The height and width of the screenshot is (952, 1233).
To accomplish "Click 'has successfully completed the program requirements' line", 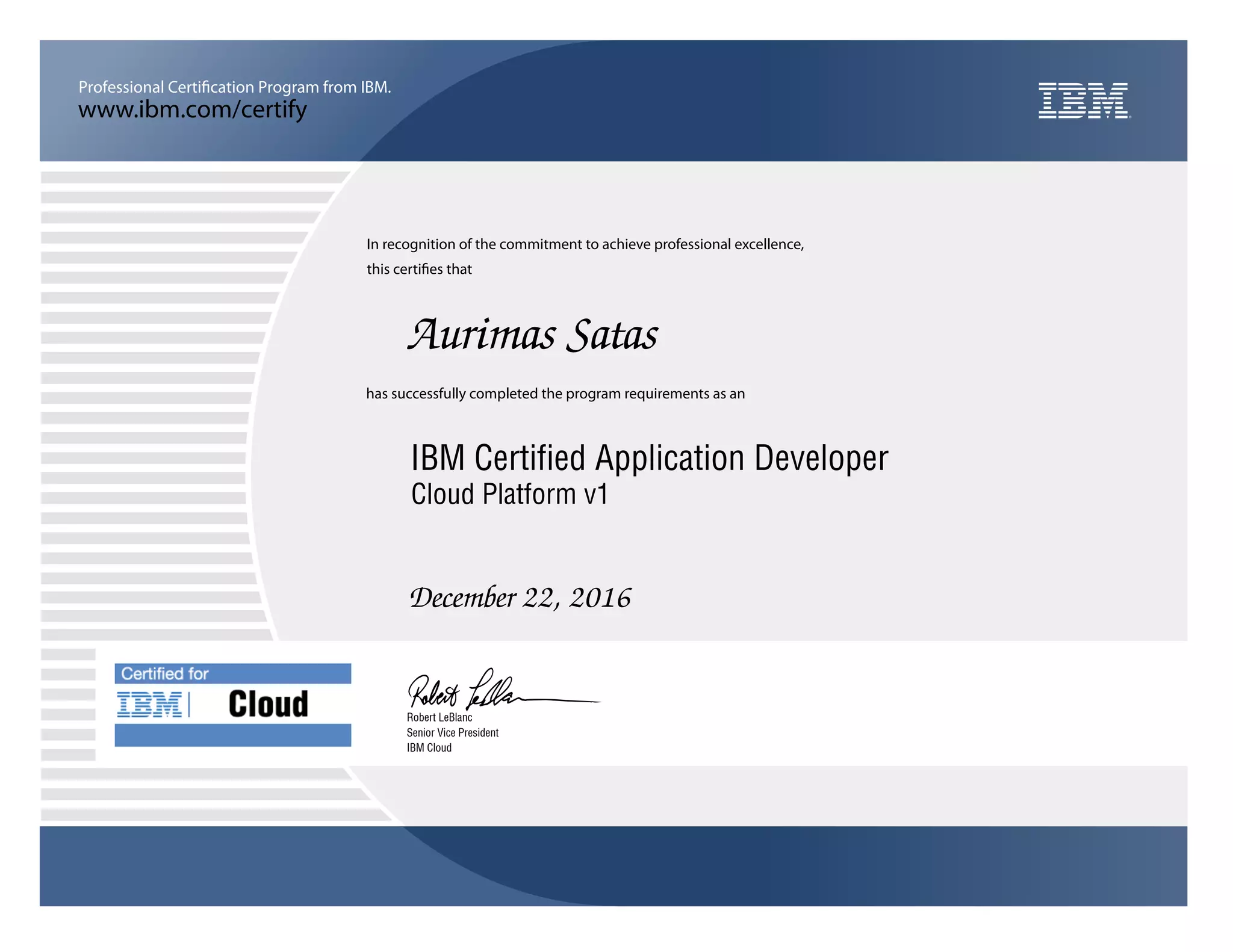I will [x=555, y=394].
